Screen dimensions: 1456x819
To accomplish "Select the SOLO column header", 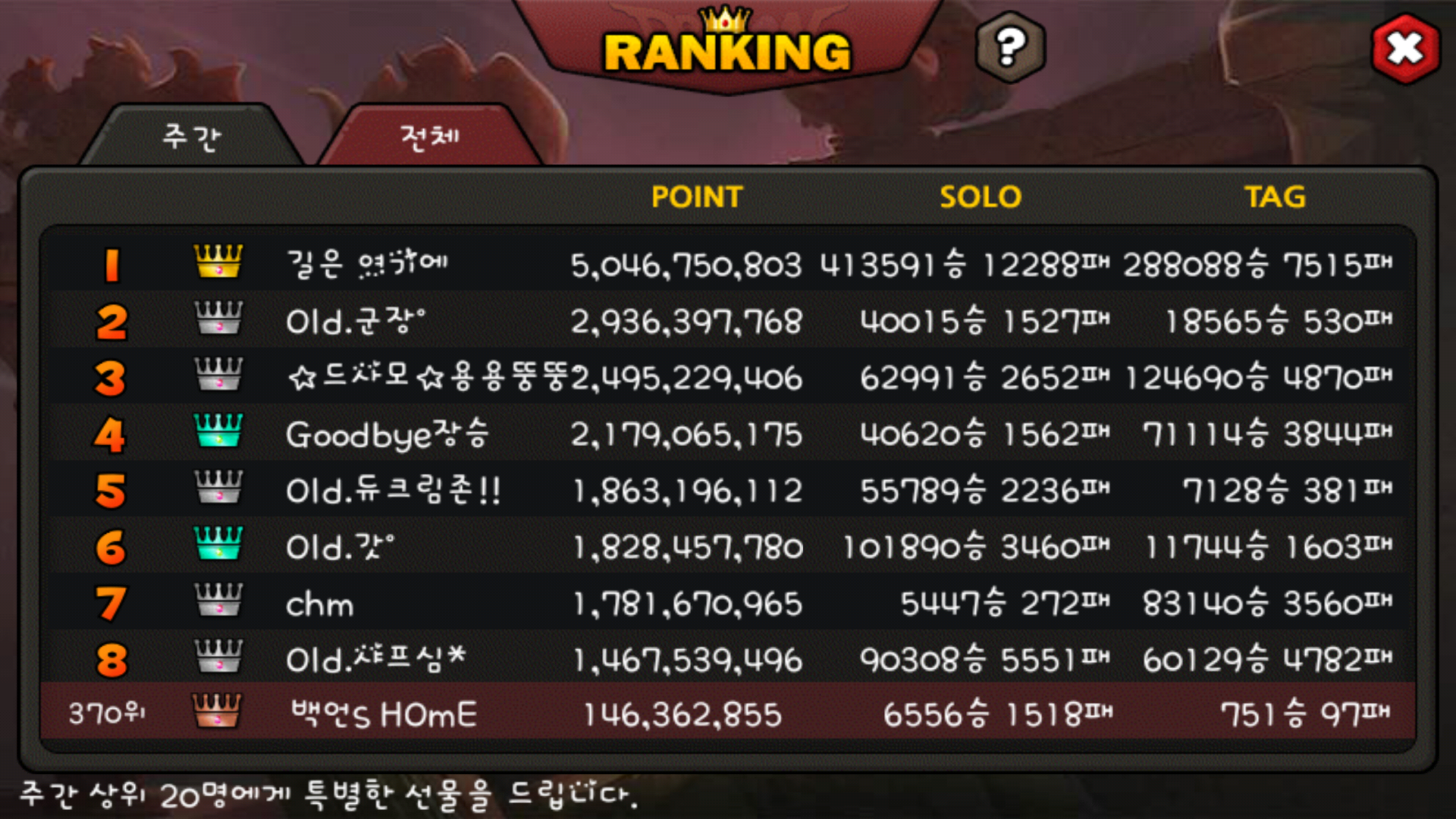I will click(x=981, y=197).
